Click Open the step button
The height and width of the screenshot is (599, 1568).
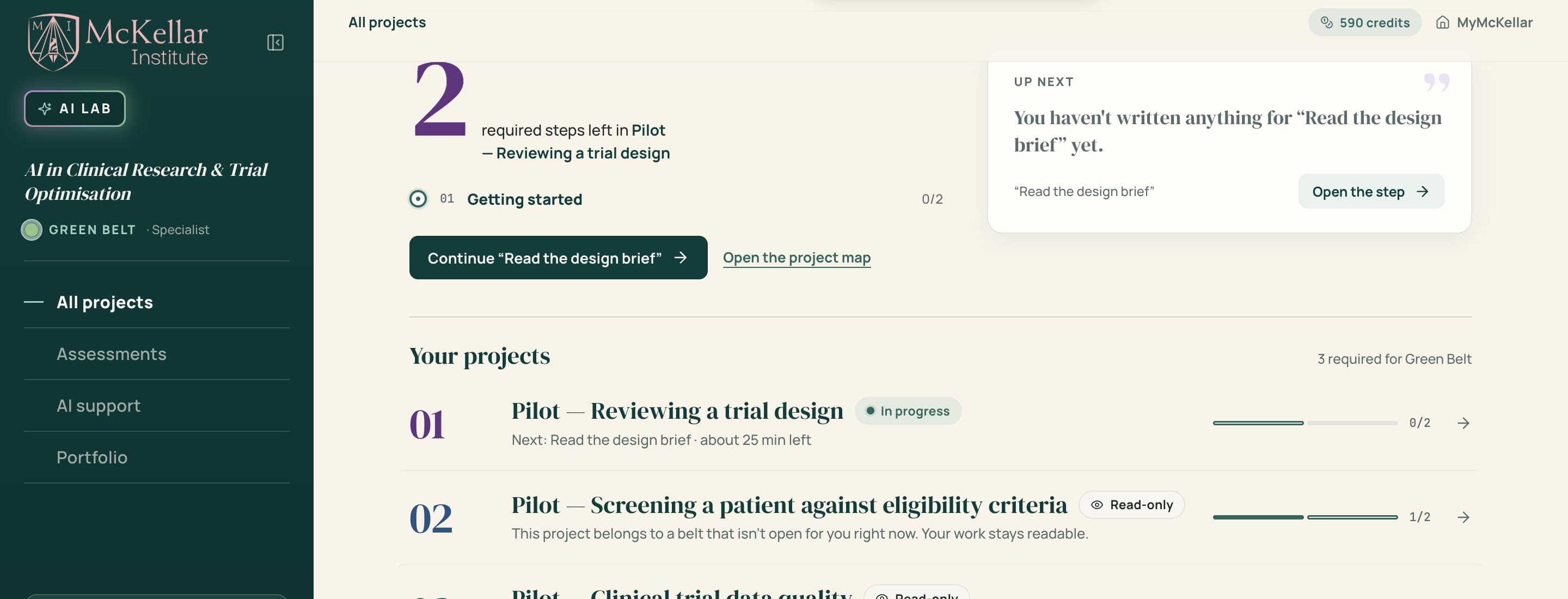[1371, 191]
